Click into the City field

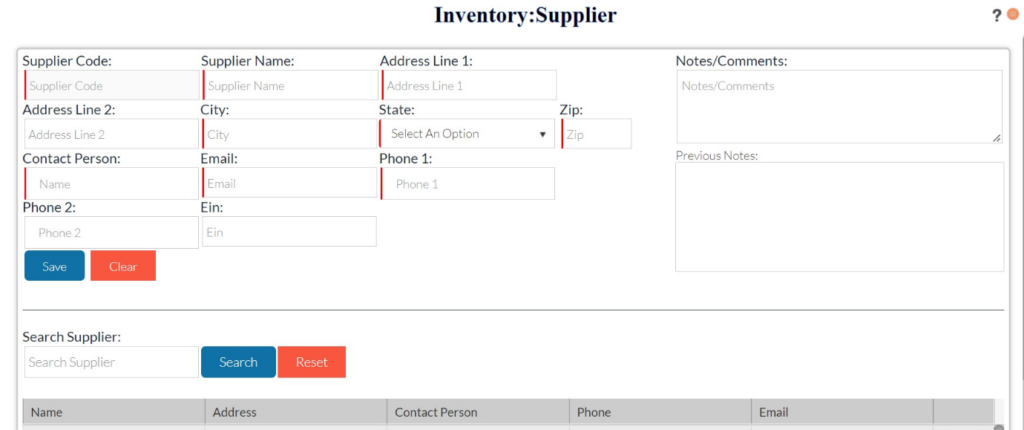pyautogui.click(x=290, y=134)
